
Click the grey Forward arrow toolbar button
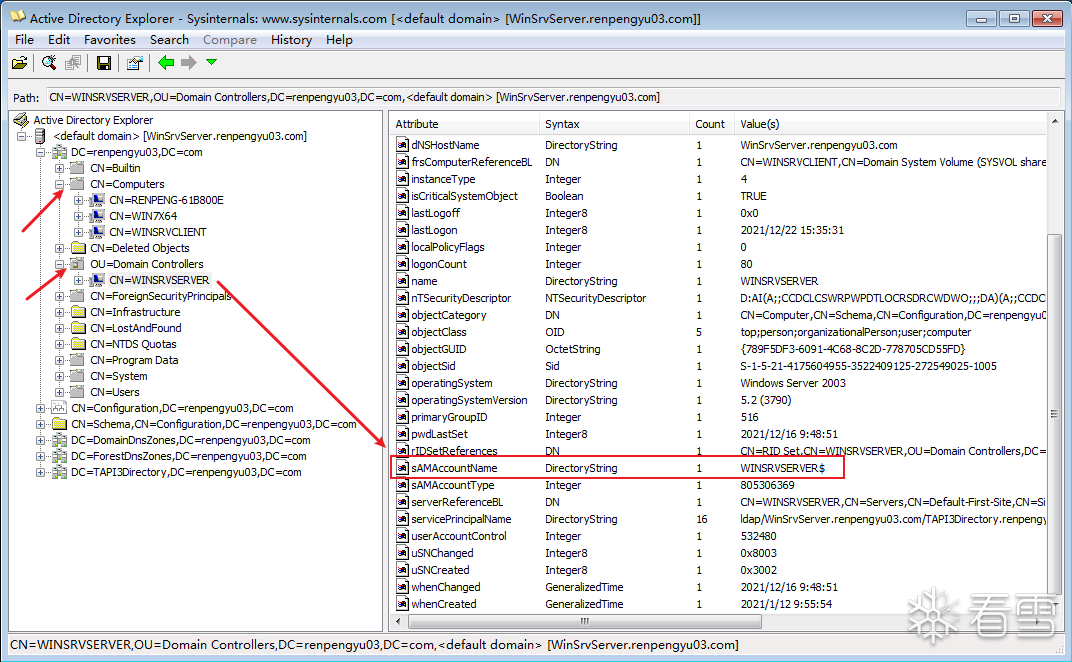tap(189, 63)
